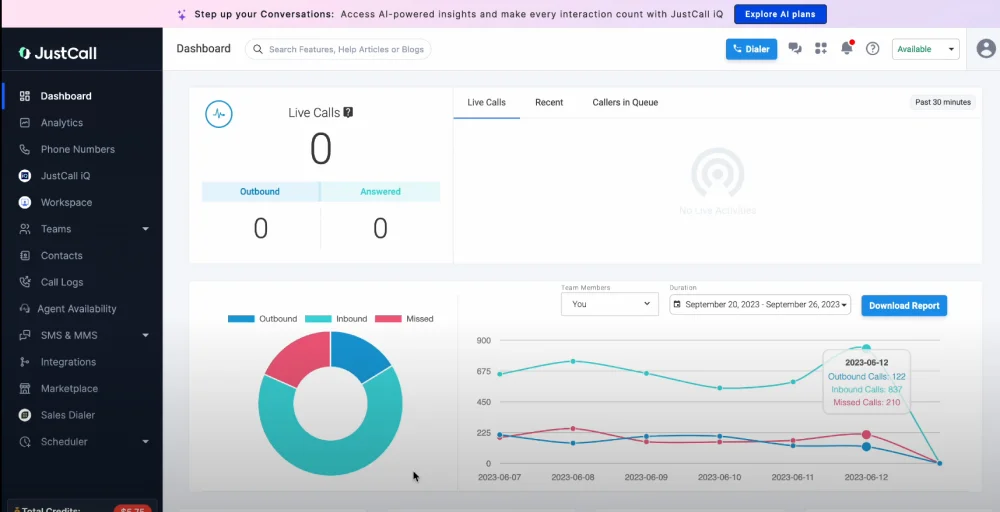
Task: Open the apps grid plus icon
Action: (821, 48)
